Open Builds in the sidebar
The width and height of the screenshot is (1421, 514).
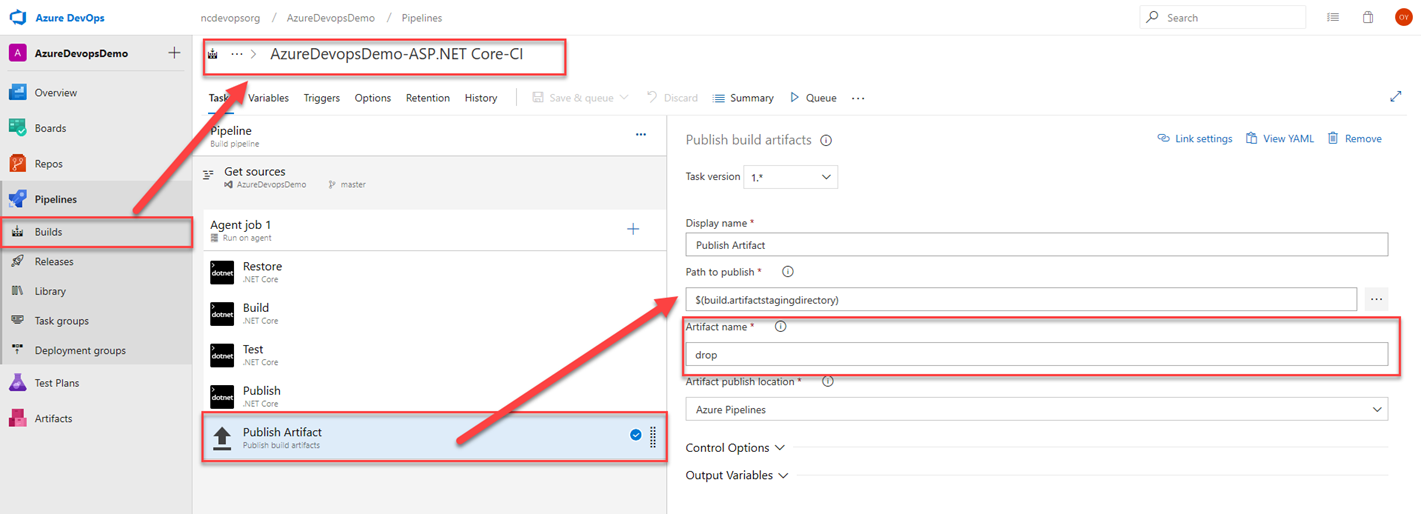(96, 232)
